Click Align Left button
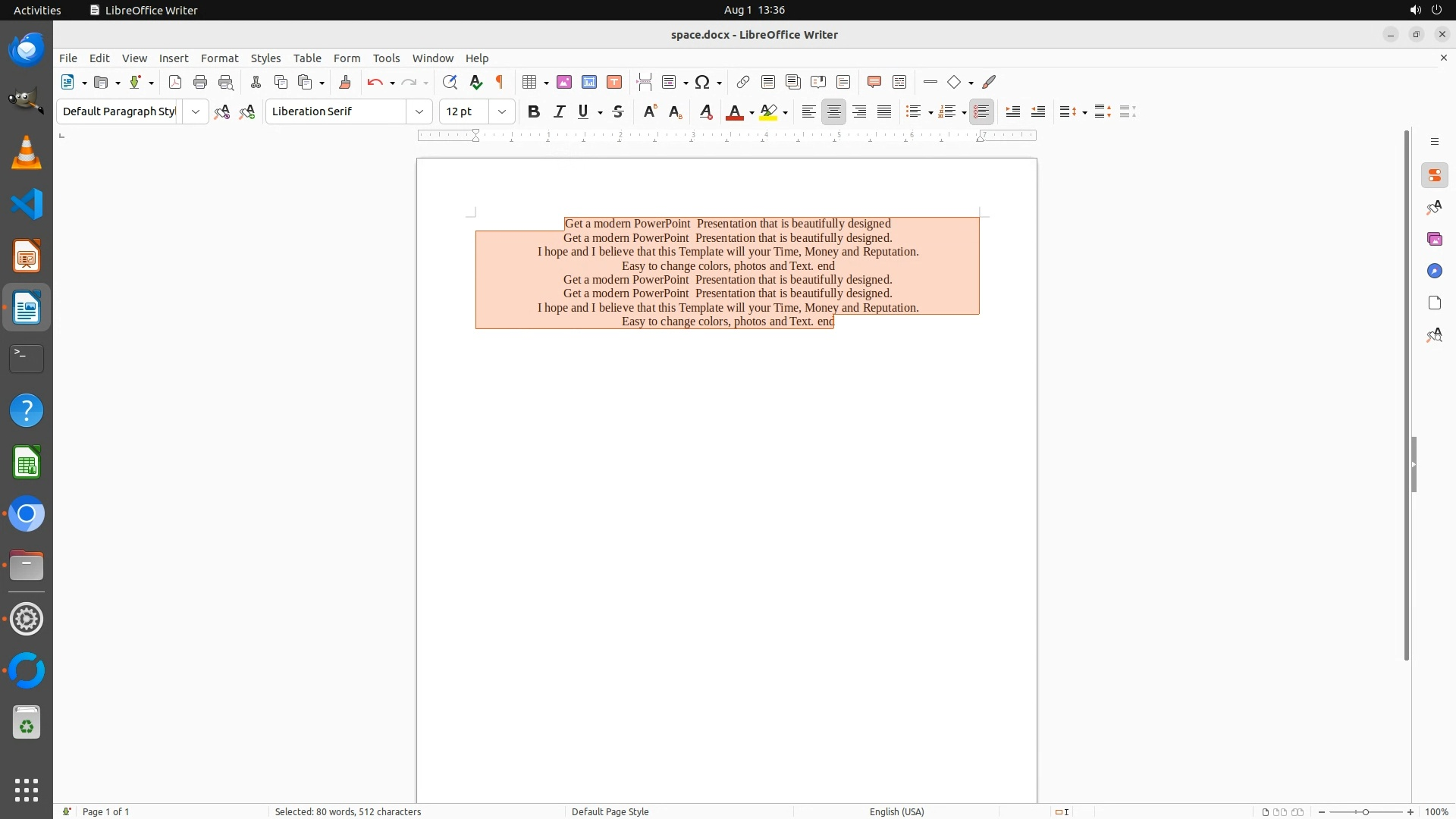Screen dimensions: 1456x819 coord(809,111)
